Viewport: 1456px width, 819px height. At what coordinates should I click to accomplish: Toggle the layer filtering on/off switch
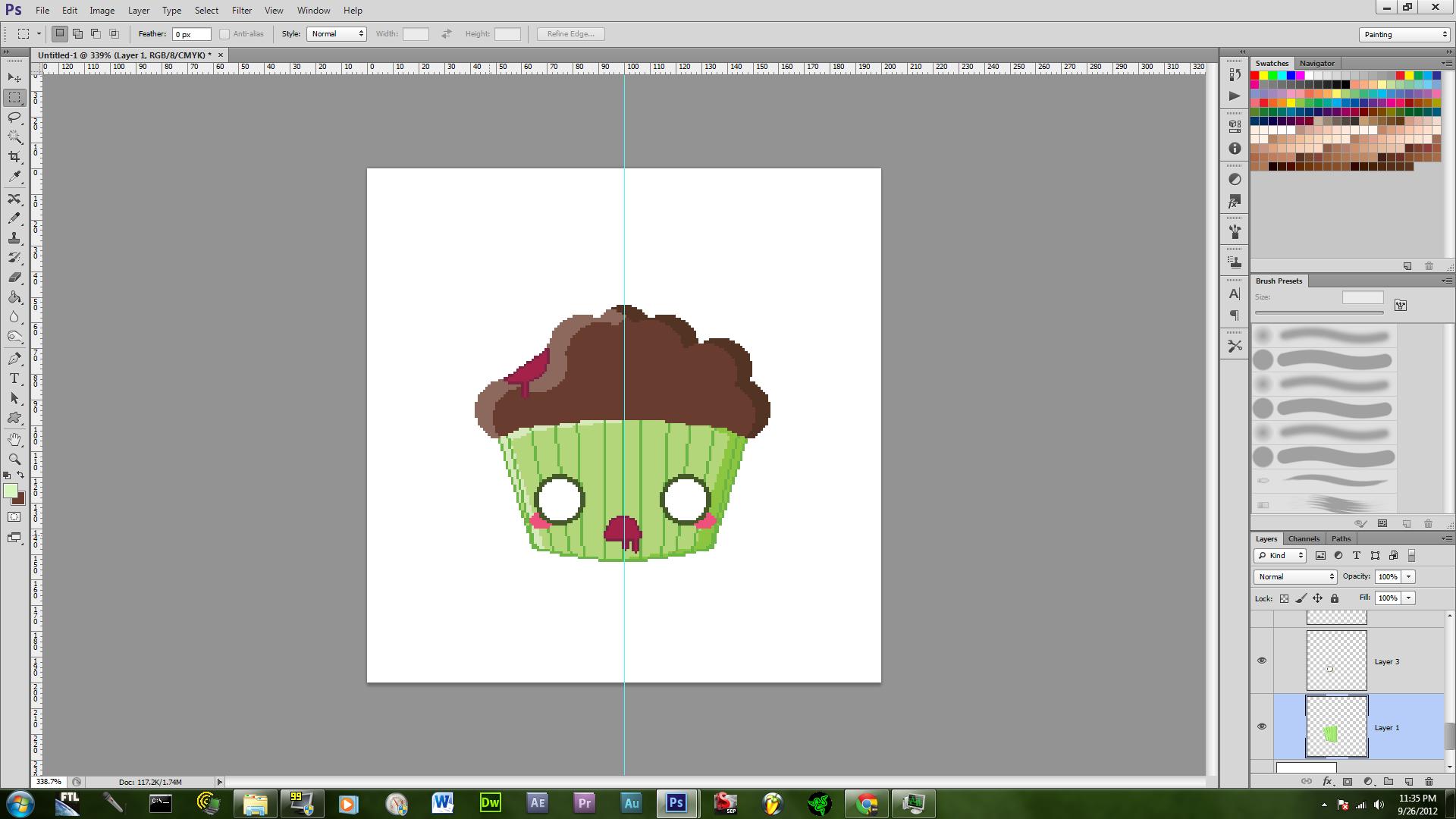(1411, 556)
